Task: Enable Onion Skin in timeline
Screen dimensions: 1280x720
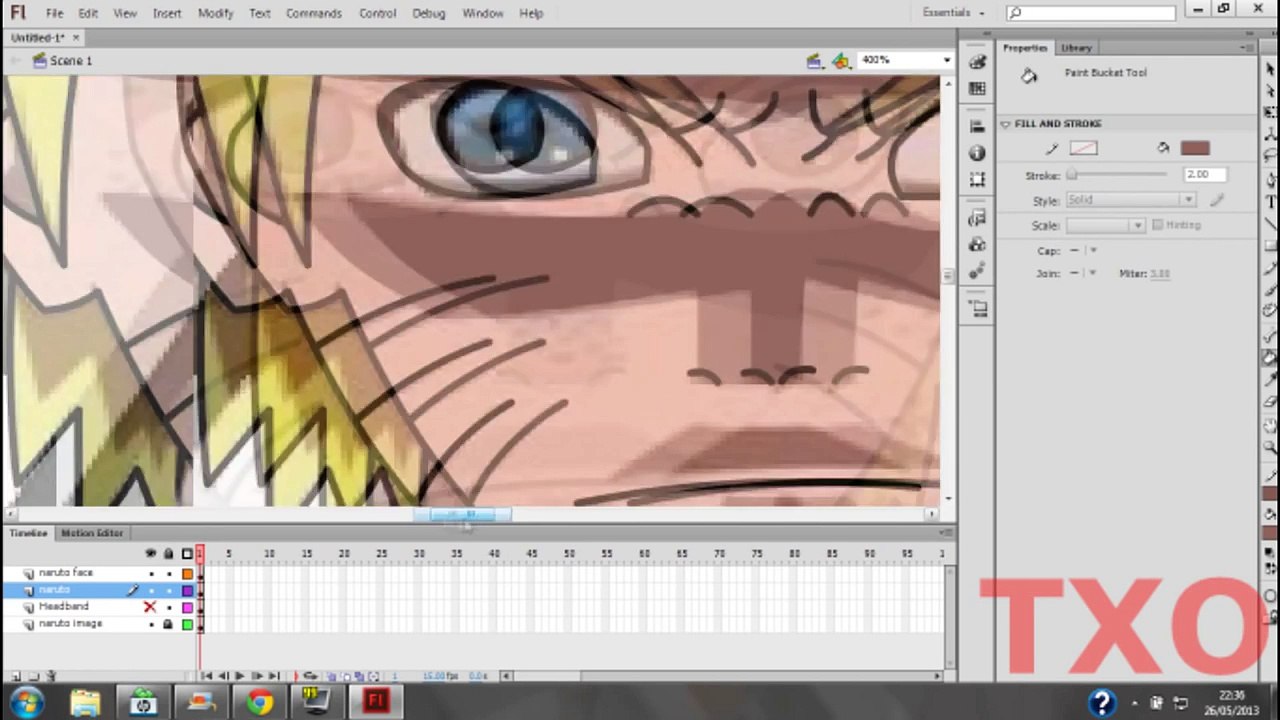Action: (333, 676)
